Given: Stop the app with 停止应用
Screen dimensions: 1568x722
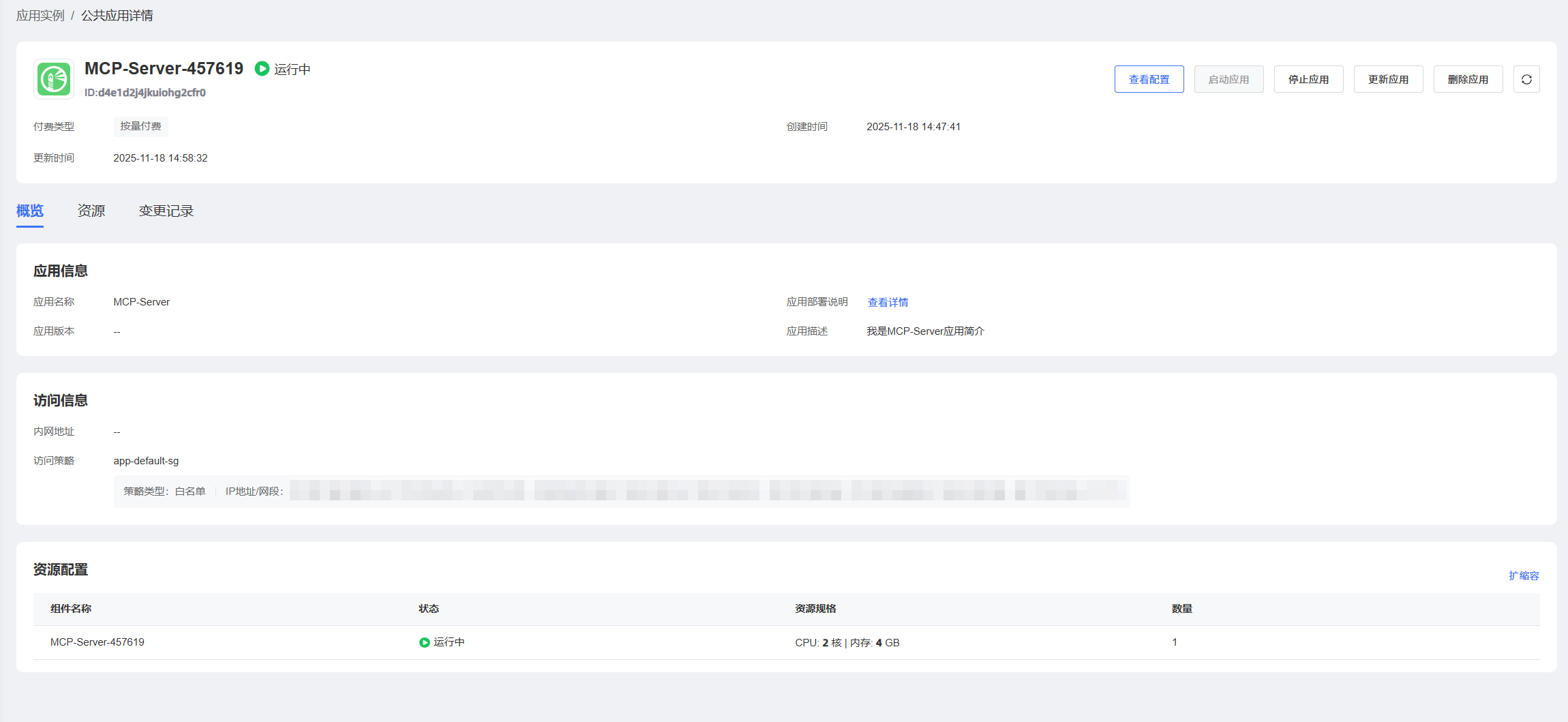Looking at the screenshot, I should coord(1308,79).
